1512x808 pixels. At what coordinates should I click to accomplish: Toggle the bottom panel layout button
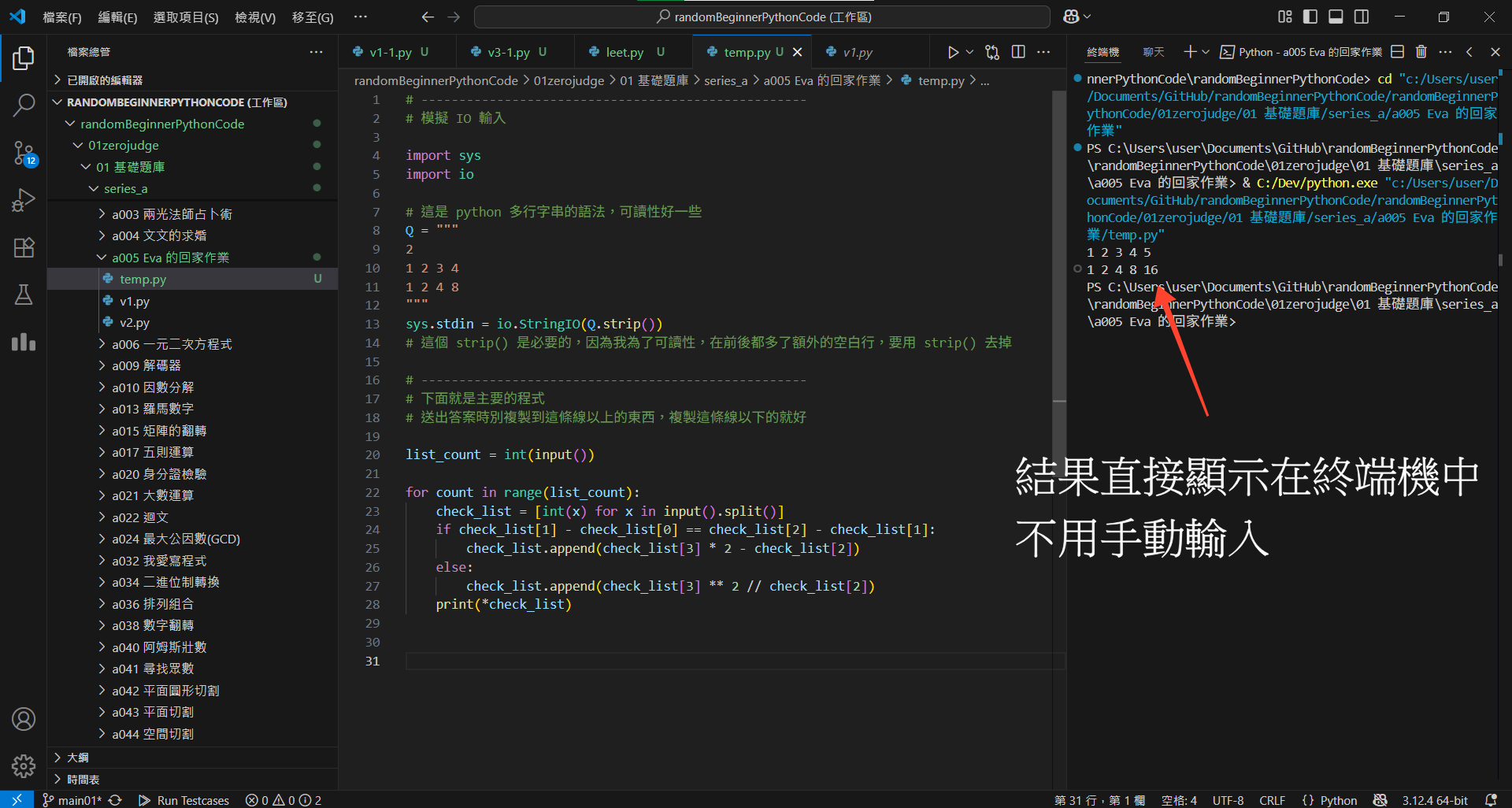pyautogui.click(x=1336, y=17)
